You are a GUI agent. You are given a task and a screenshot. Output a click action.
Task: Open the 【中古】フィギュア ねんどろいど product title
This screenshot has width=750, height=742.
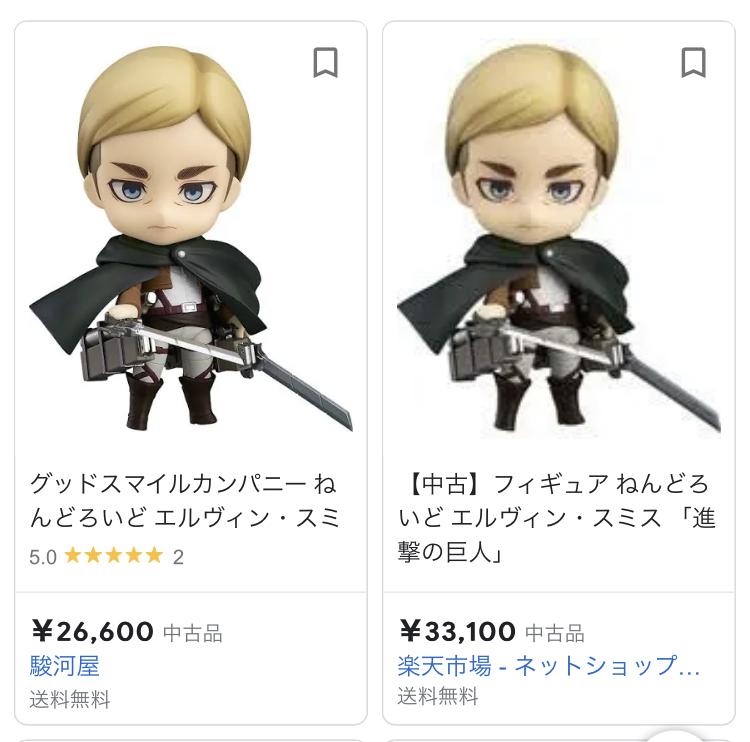554,517
